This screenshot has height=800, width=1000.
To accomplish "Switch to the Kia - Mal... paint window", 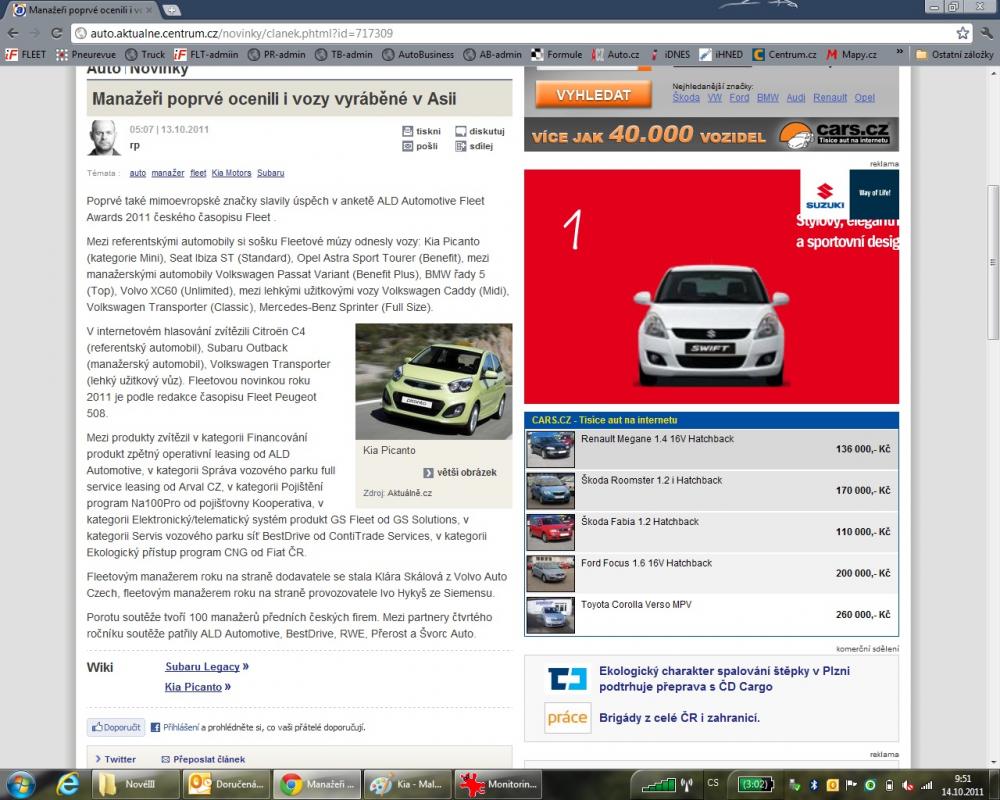I will click(x=408, y=784).
